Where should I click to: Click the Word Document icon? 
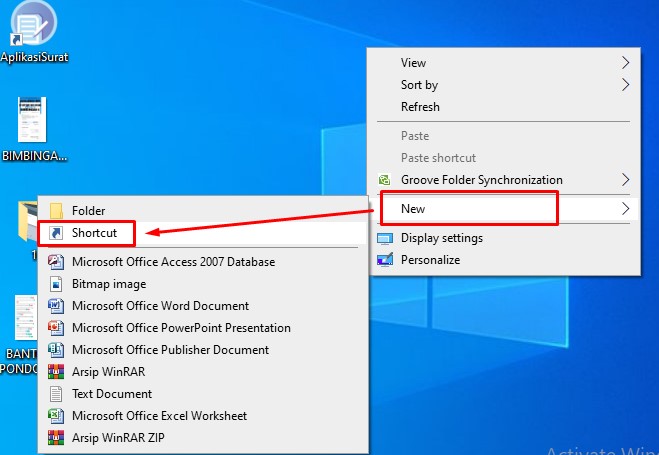pos(56,306)
